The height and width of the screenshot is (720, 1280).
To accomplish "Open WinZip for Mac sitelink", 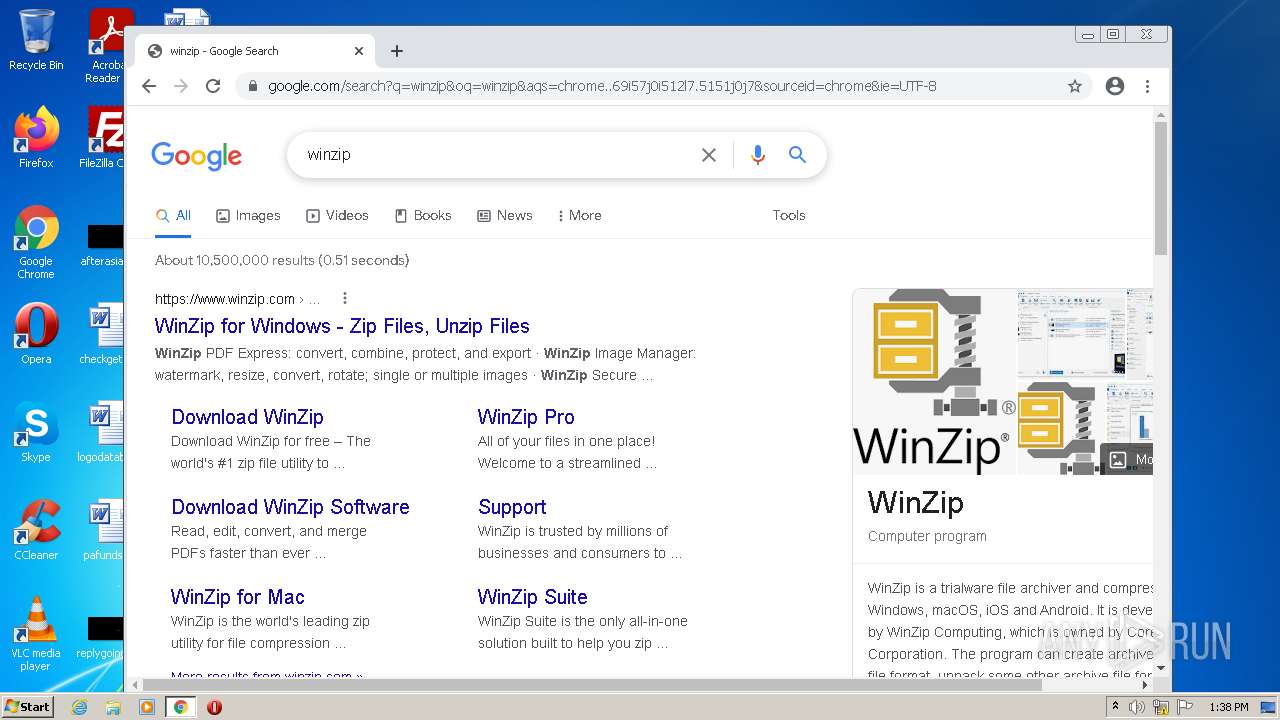I will [x=238, y=597].
